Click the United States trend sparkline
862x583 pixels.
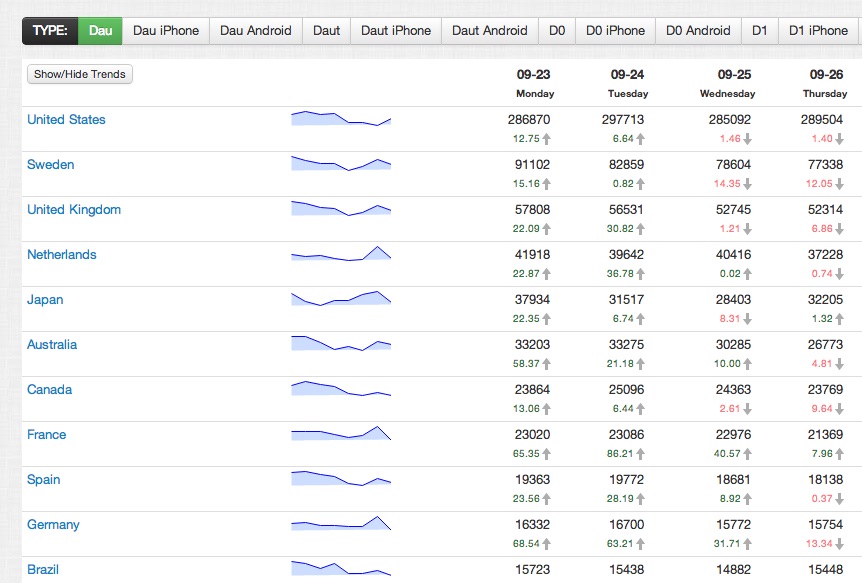tap(341, 118)
